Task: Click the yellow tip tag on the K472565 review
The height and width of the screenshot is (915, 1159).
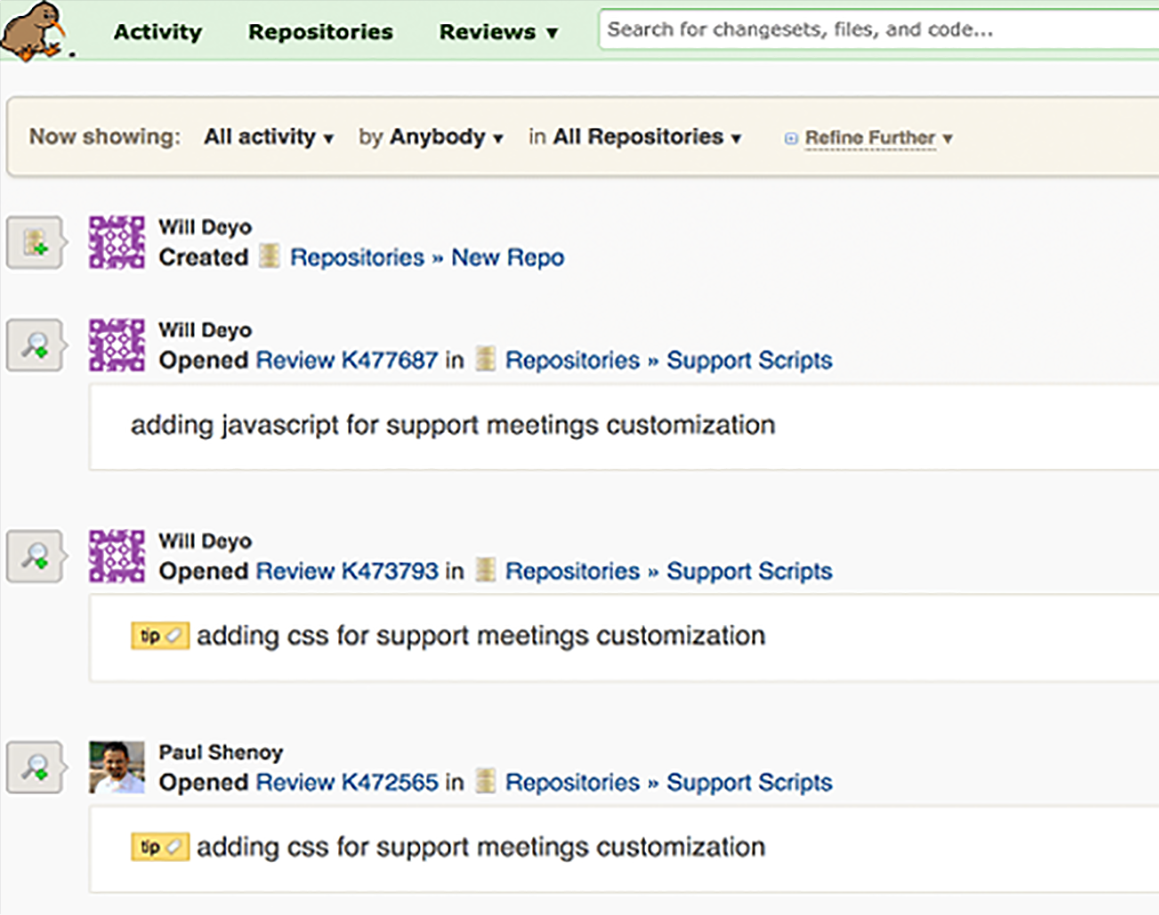Action: coord(160,847)
